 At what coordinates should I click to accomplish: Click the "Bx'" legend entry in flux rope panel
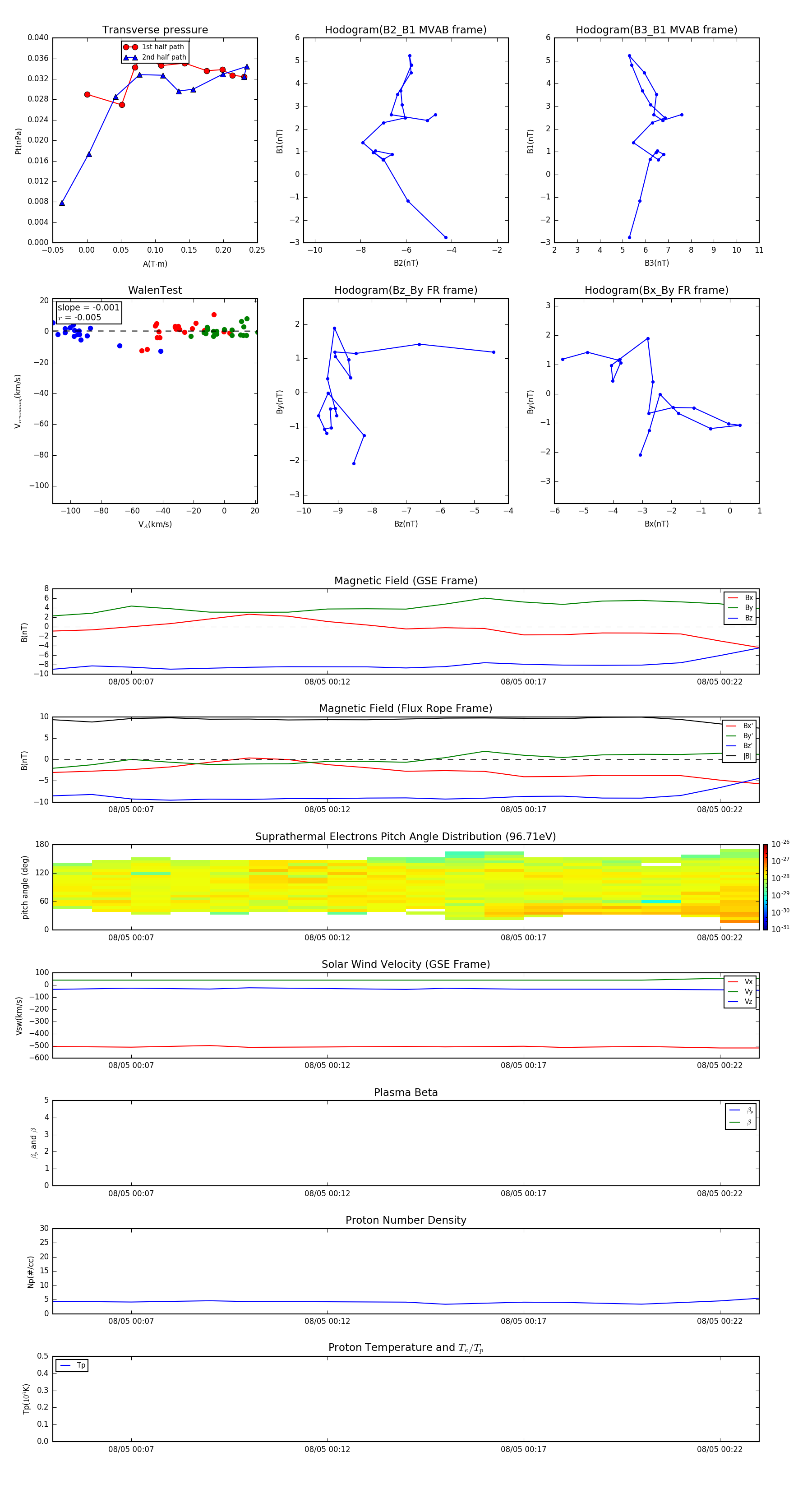coord(740,726)
